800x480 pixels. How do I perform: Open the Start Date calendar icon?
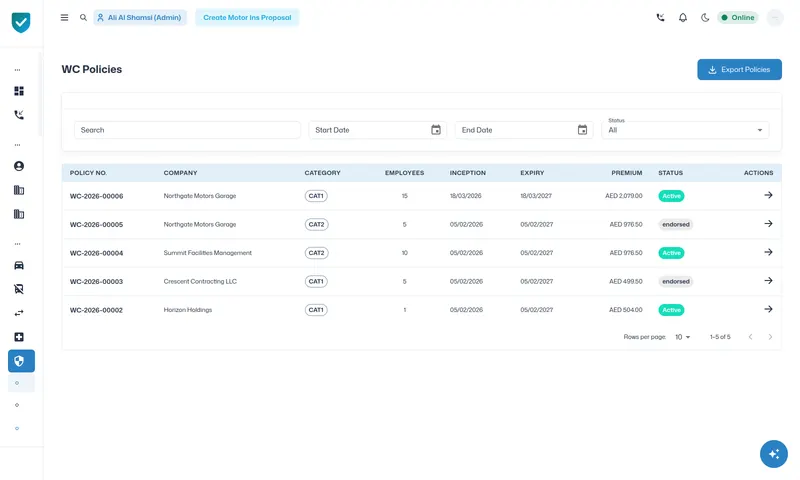click(436, 130)
